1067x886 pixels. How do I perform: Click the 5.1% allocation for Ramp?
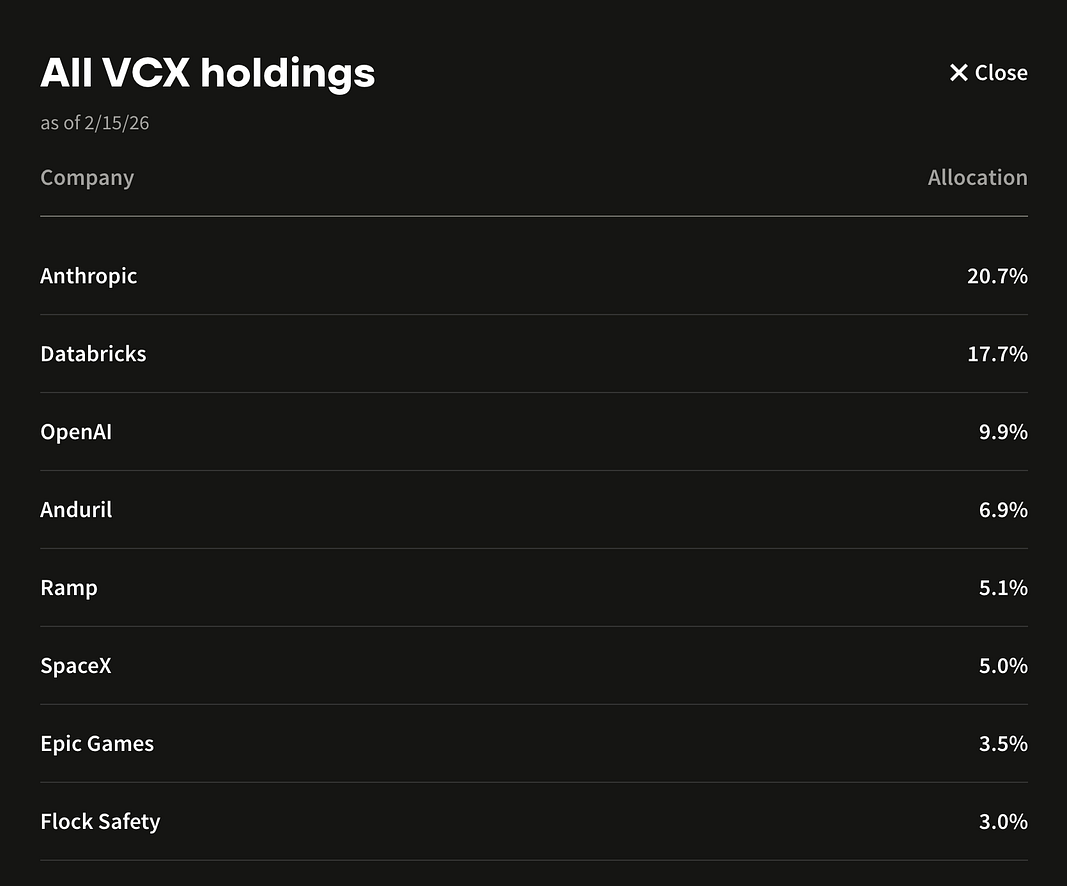pyautogui.click(x=1003, y=588)
